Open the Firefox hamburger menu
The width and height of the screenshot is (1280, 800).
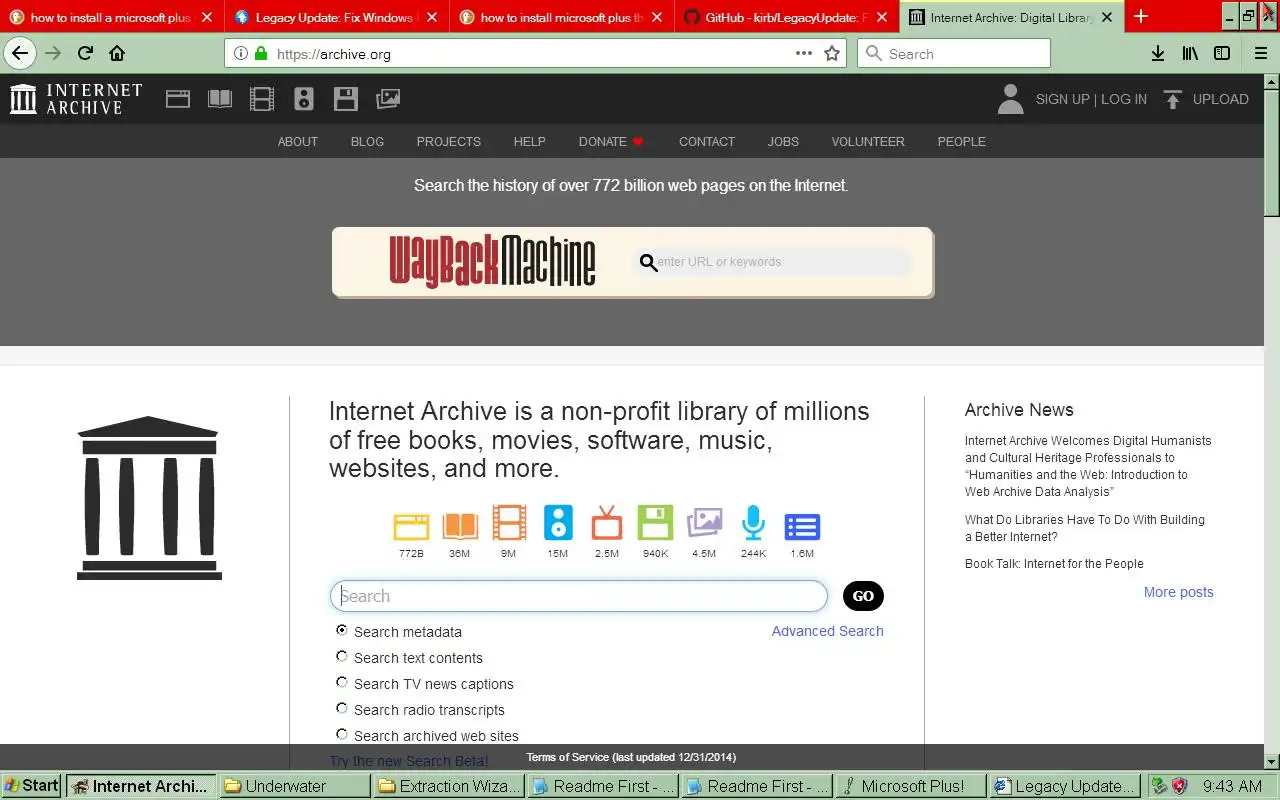pyautogui.click(x=1260, y=54)
